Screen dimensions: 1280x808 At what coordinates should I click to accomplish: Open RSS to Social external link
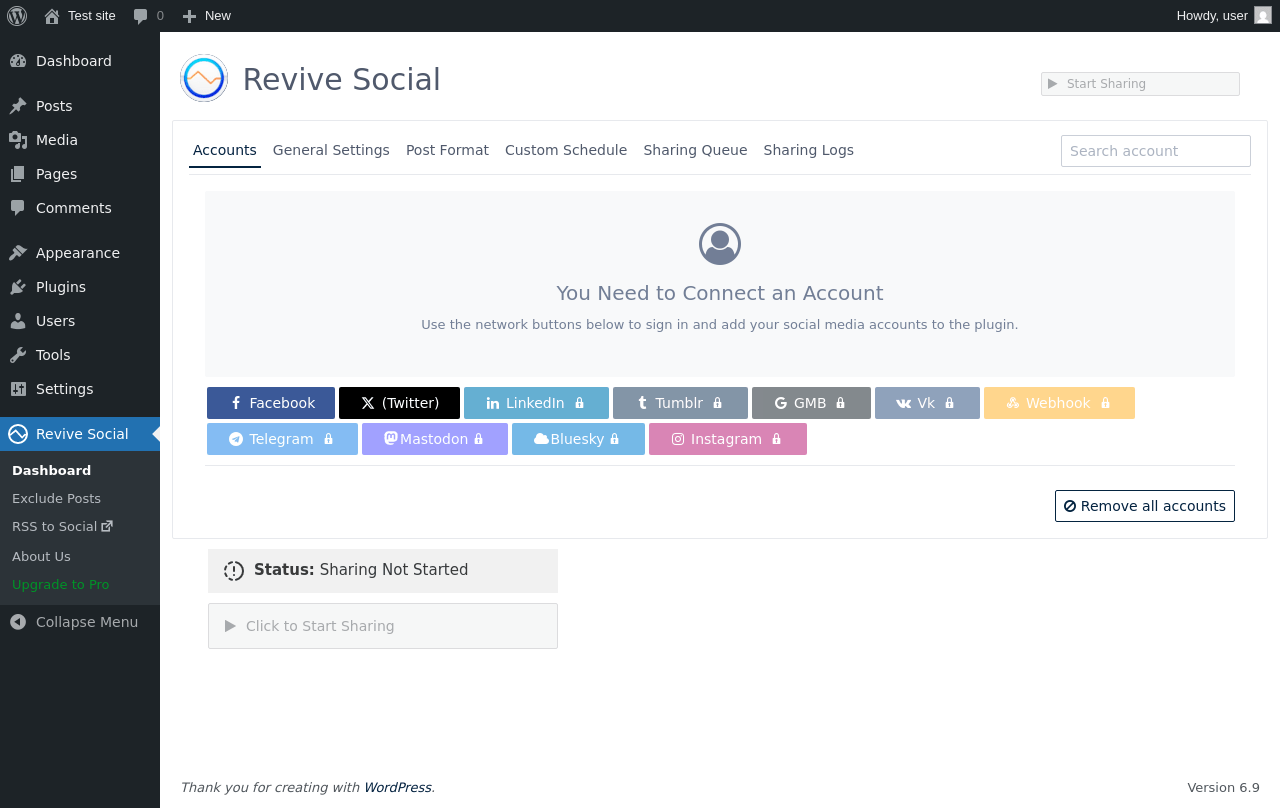point(62,526)
